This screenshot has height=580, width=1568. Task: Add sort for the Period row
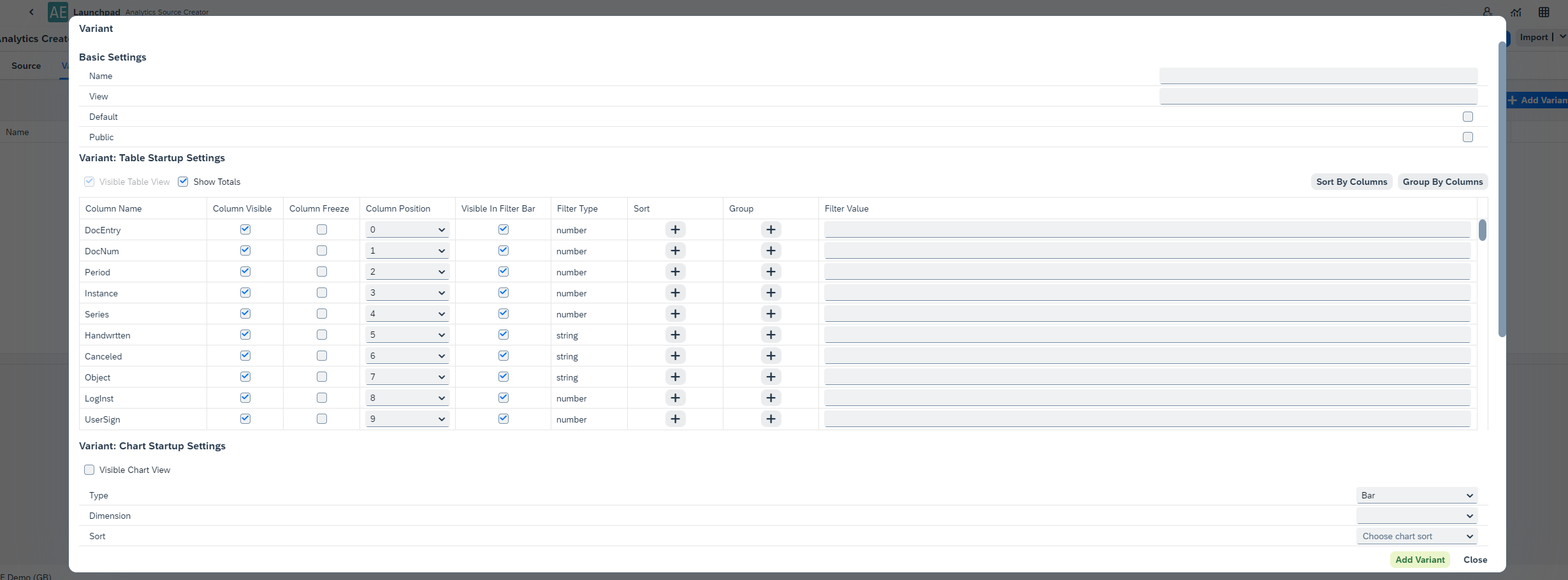click(675, 272)
